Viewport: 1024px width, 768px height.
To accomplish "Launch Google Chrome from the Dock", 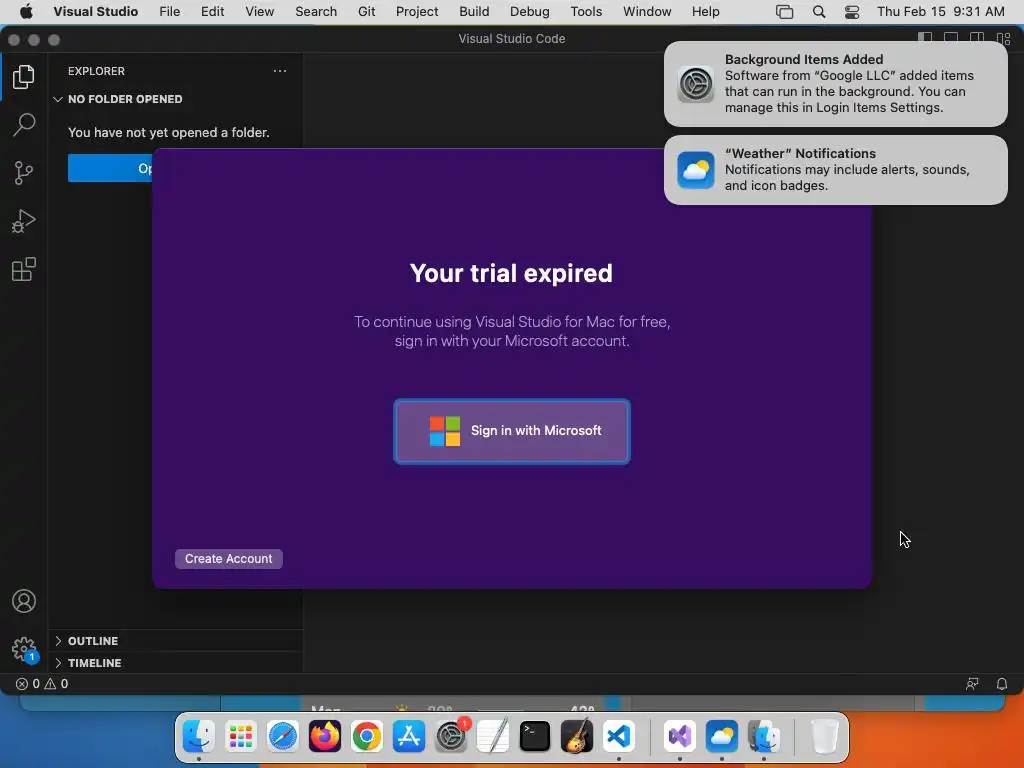I will pyautogui.click(x=366, y=737).
